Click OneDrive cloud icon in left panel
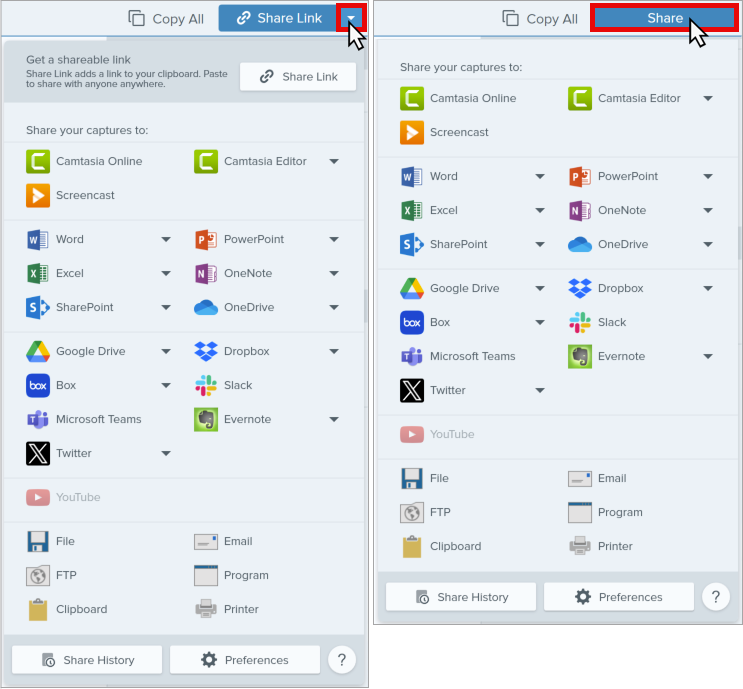743x689 pixels. tap(206, 308)
